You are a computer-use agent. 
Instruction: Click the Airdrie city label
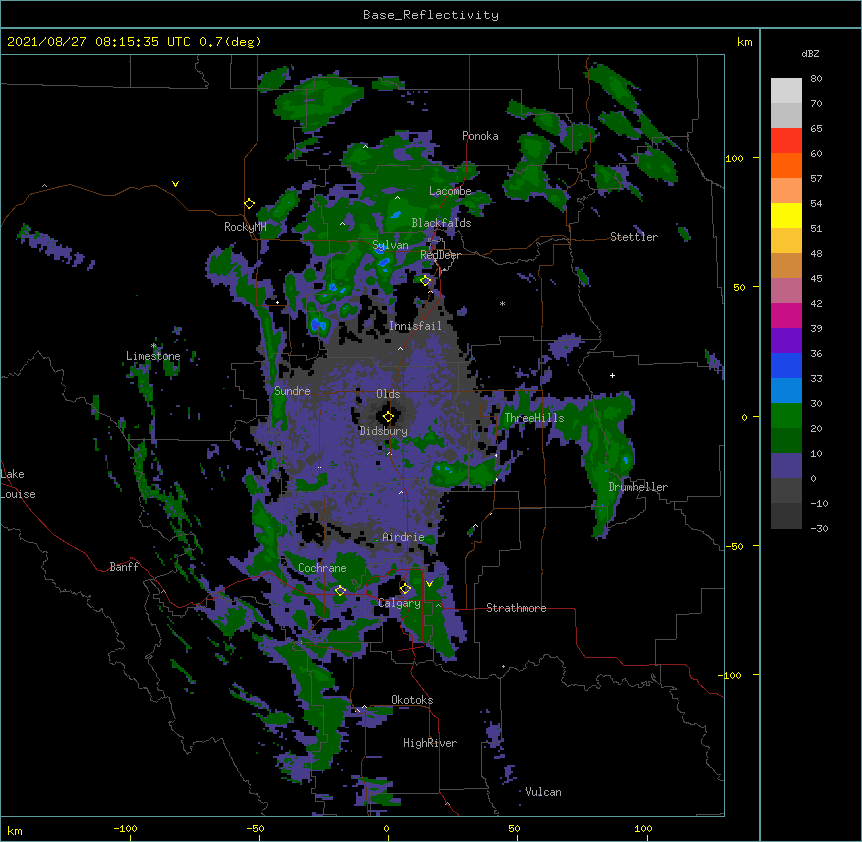tap(403, 537)
